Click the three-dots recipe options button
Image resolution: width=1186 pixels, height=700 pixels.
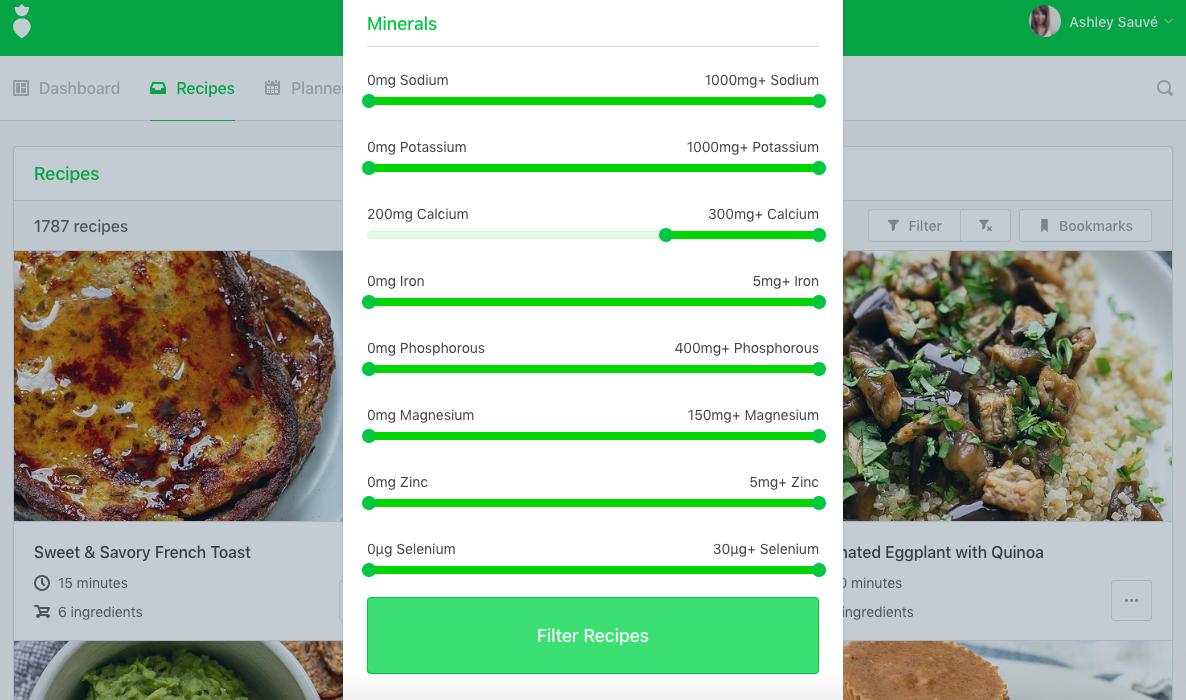(1132, 601)
